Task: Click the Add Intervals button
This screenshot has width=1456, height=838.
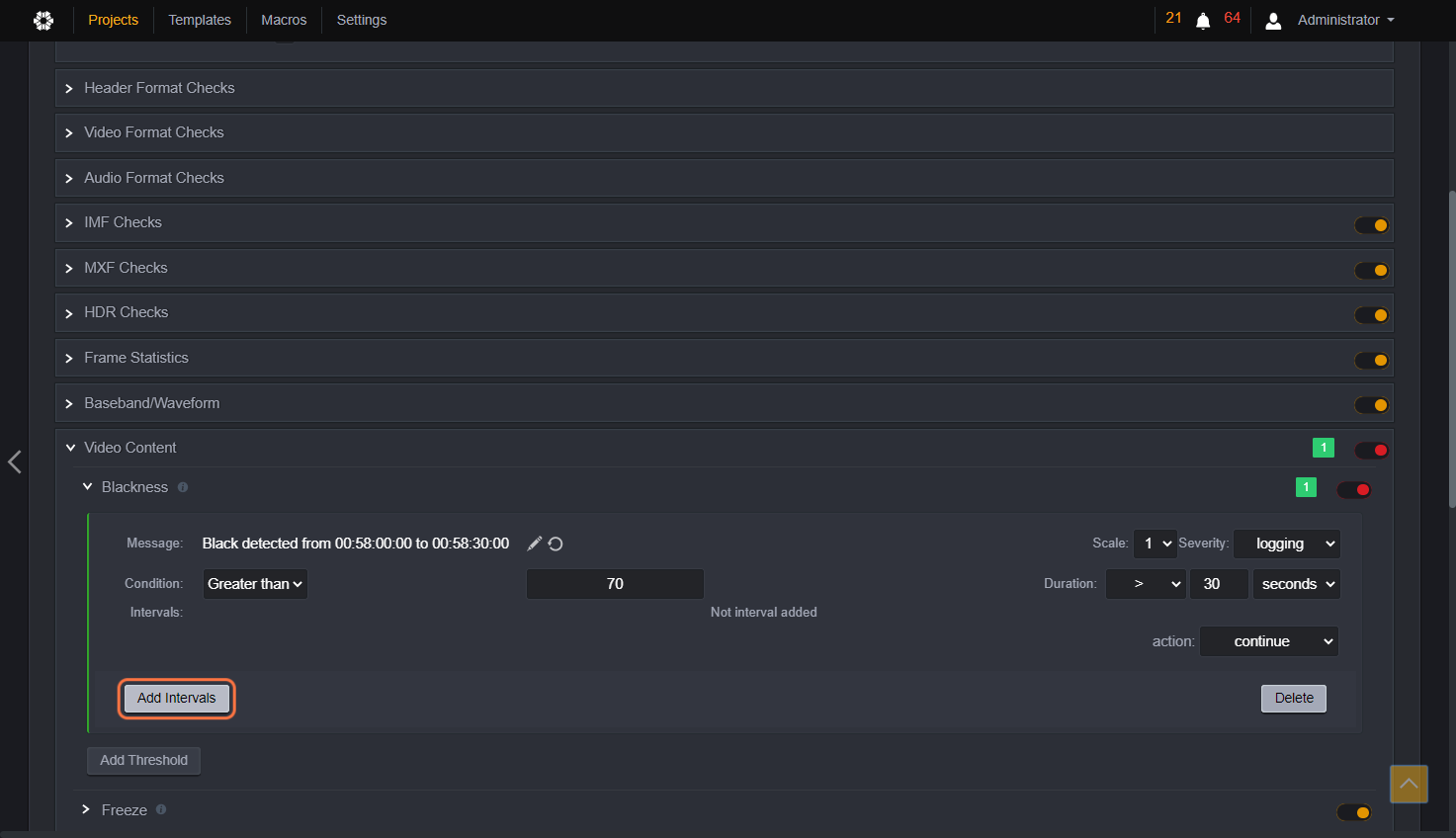Action: click(x=177, y=699)
